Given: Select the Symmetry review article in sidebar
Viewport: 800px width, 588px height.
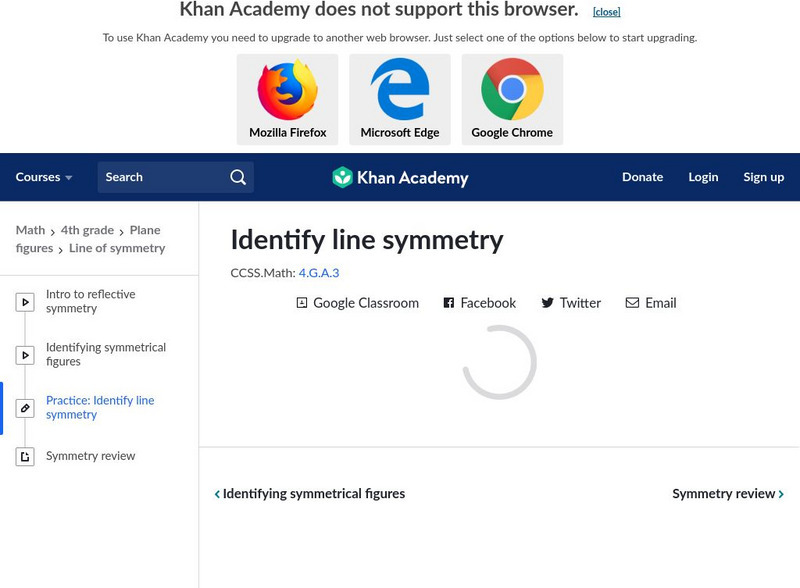Looking at the screenshot, I should pos(90,456).
